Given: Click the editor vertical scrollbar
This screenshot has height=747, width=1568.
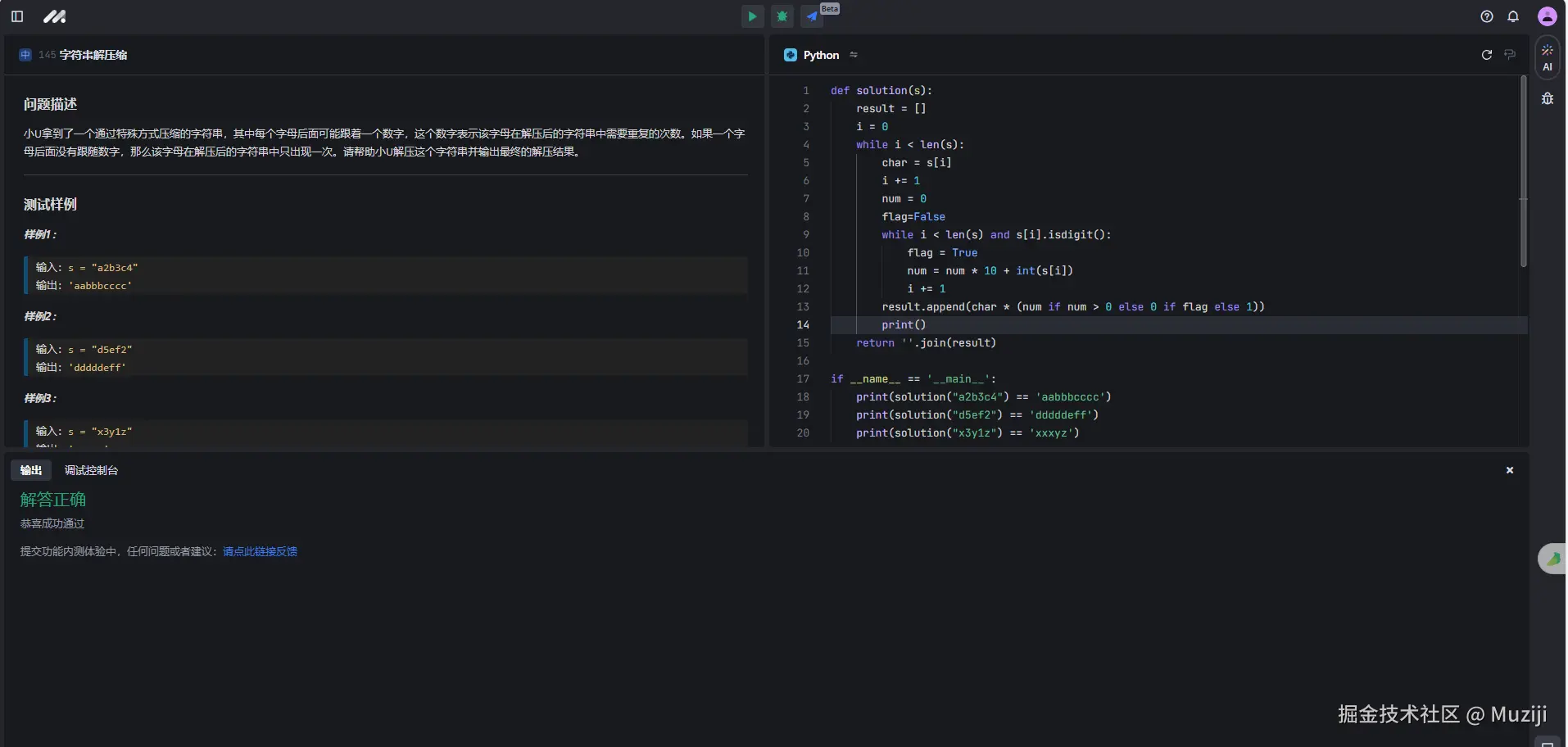Looking at the screenshot, I should click(x=1523, y=172).
